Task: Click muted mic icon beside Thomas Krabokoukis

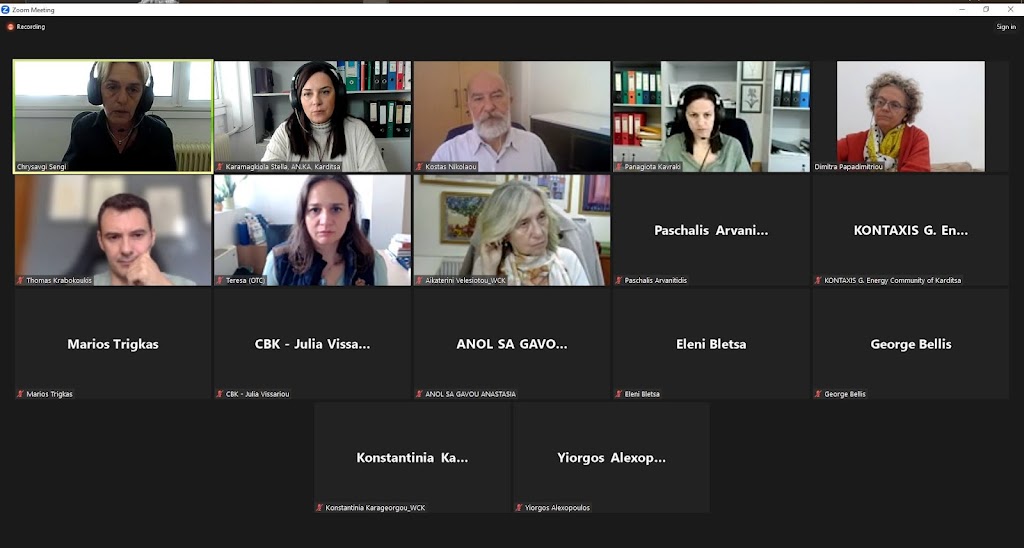Action: click(x=20, y=280)
